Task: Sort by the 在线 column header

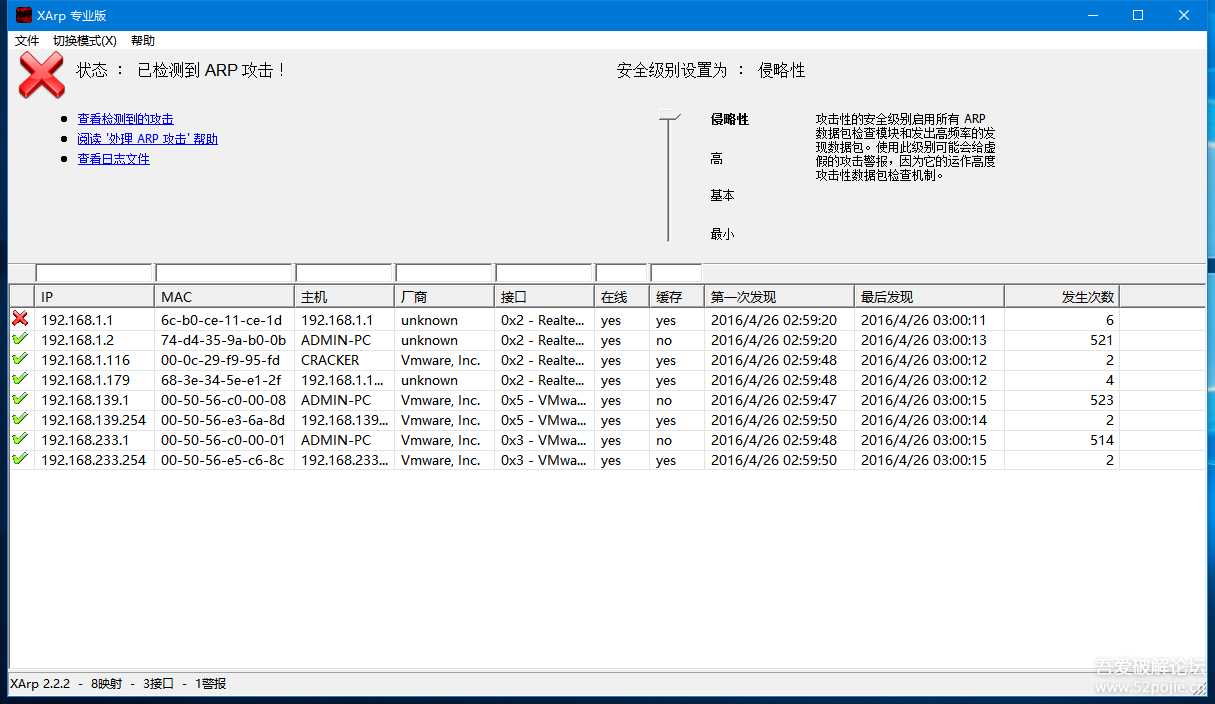Action: pyautogui.click(x=622, y=297)
